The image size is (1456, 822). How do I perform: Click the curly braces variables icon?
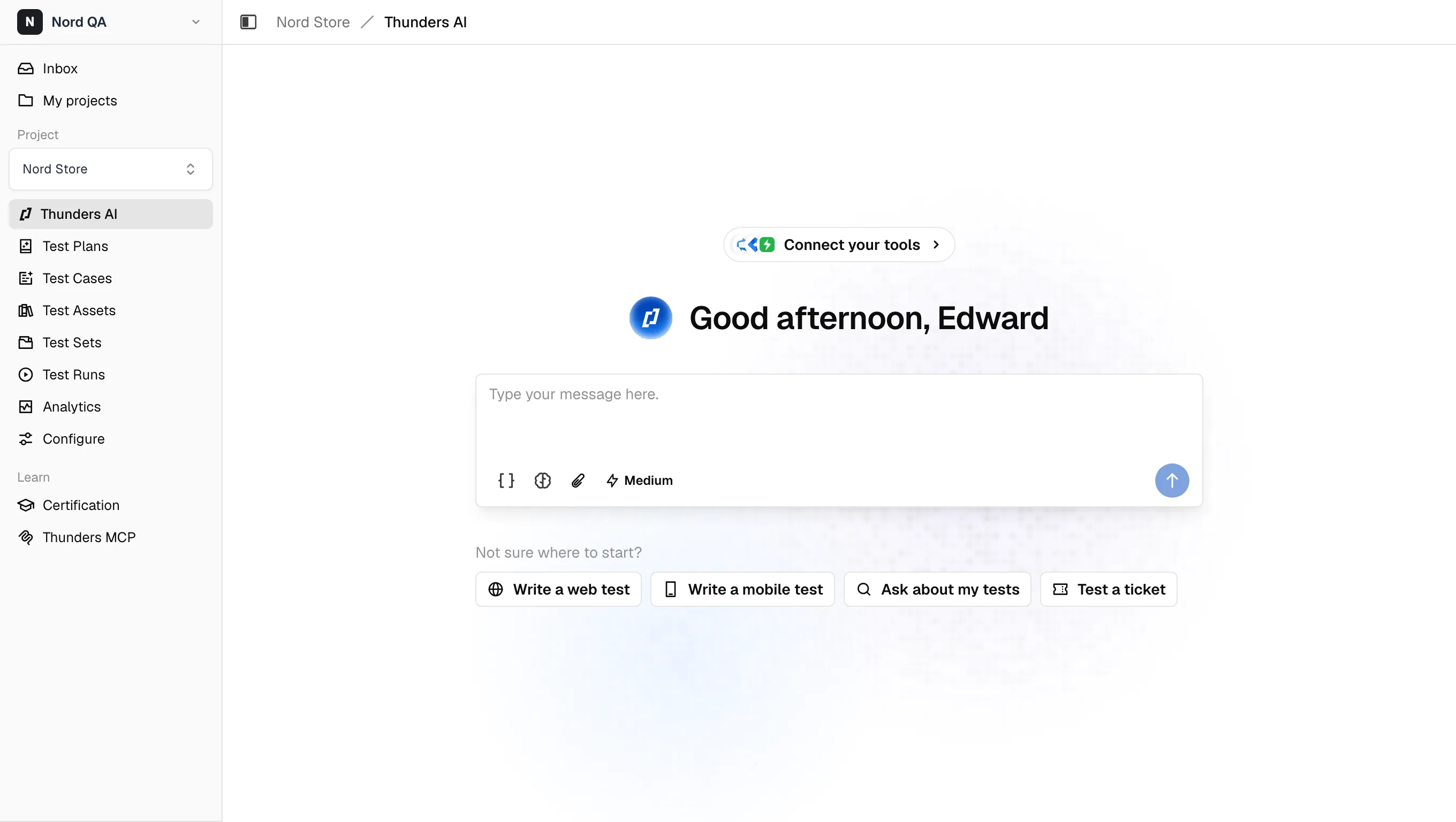tap(506, 481)
